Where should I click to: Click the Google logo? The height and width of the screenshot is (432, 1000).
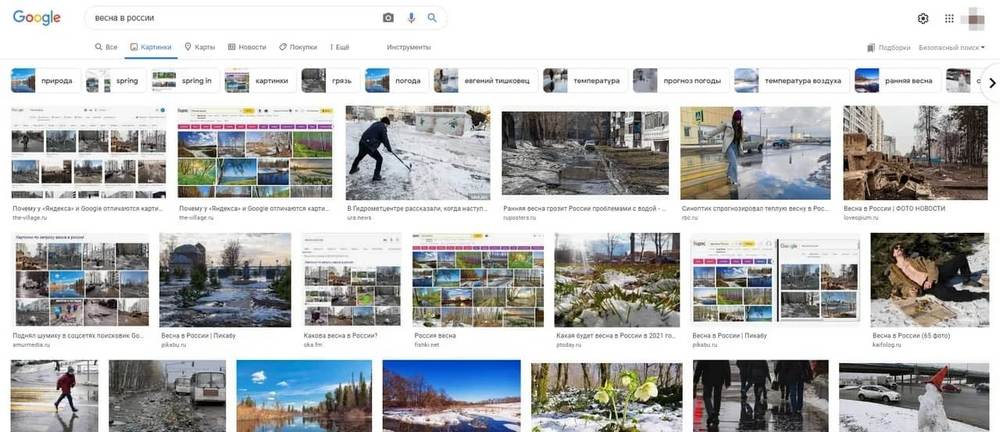pyautogui.click(x=37, y=18)
